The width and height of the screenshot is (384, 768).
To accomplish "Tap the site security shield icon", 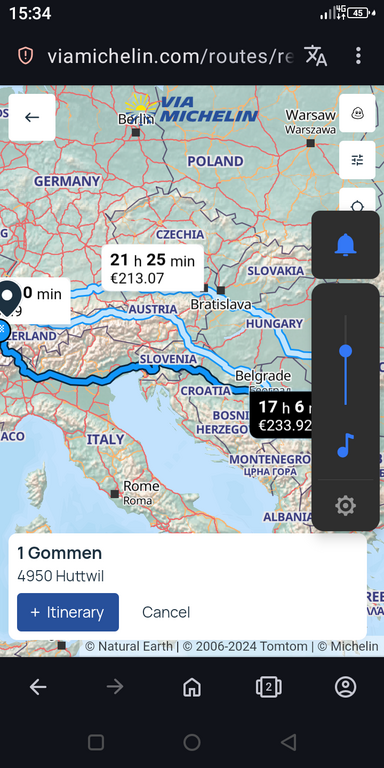I will pos(25,56).
